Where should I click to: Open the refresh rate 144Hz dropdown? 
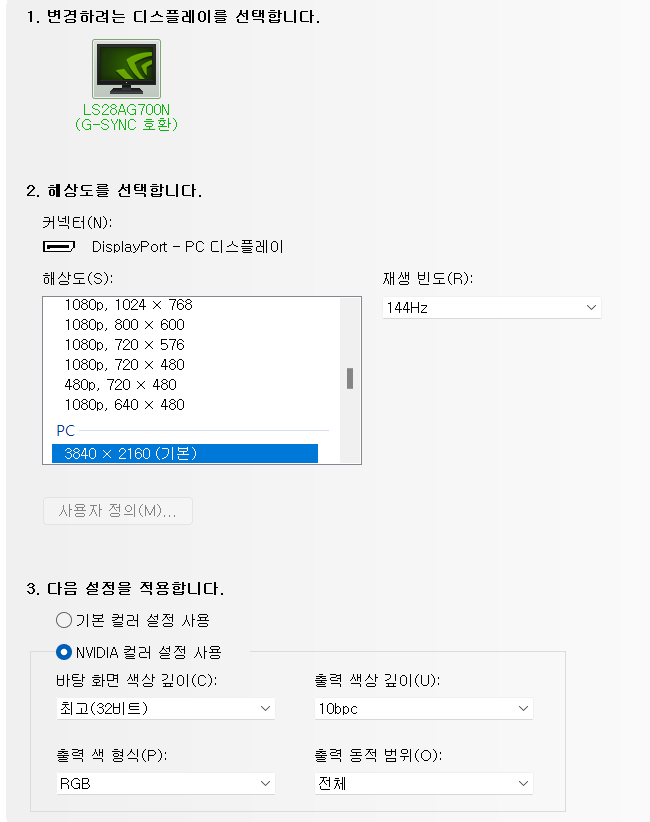tap(492, 308)
